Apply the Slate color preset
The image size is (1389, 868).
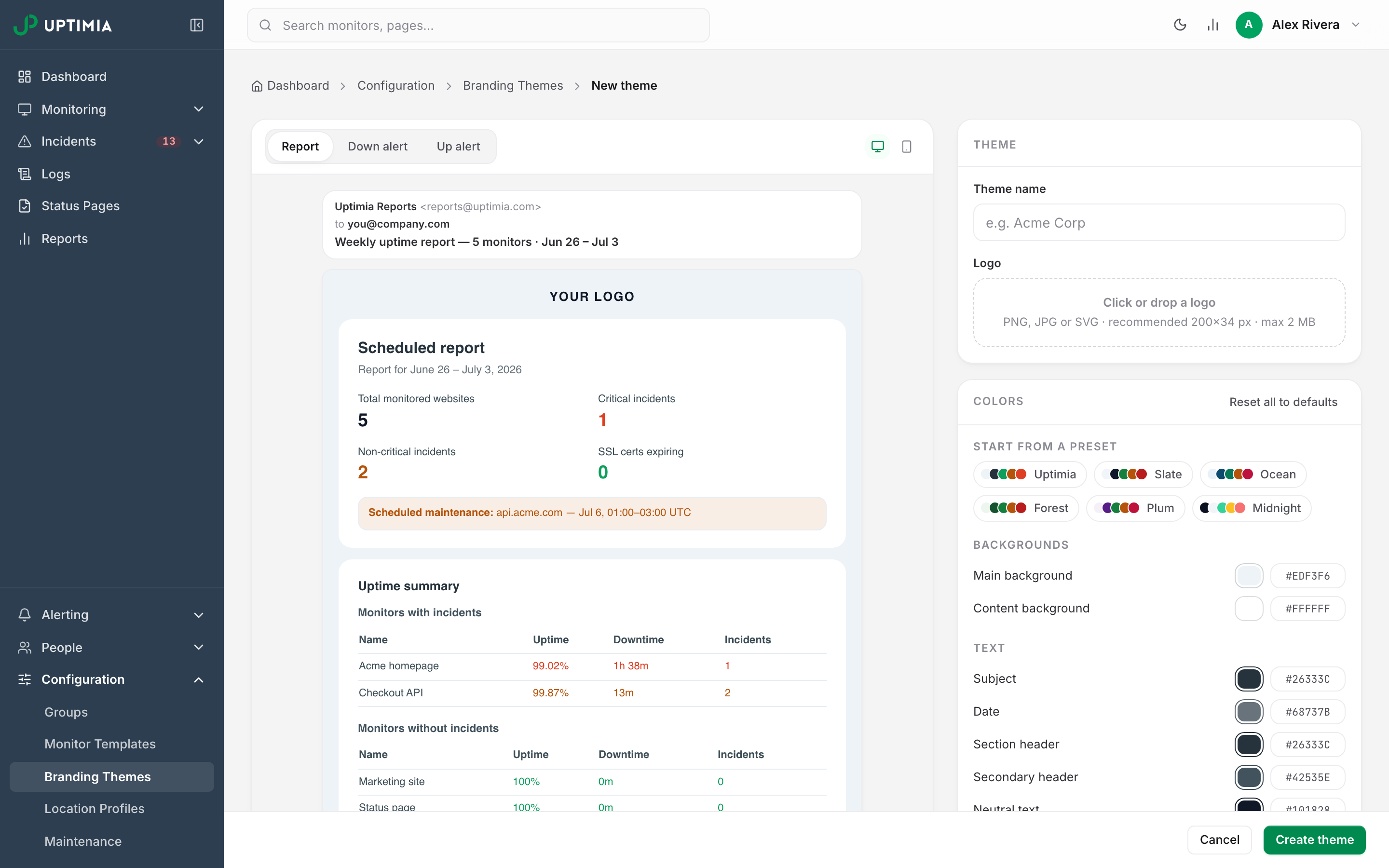pos(1143,474)
